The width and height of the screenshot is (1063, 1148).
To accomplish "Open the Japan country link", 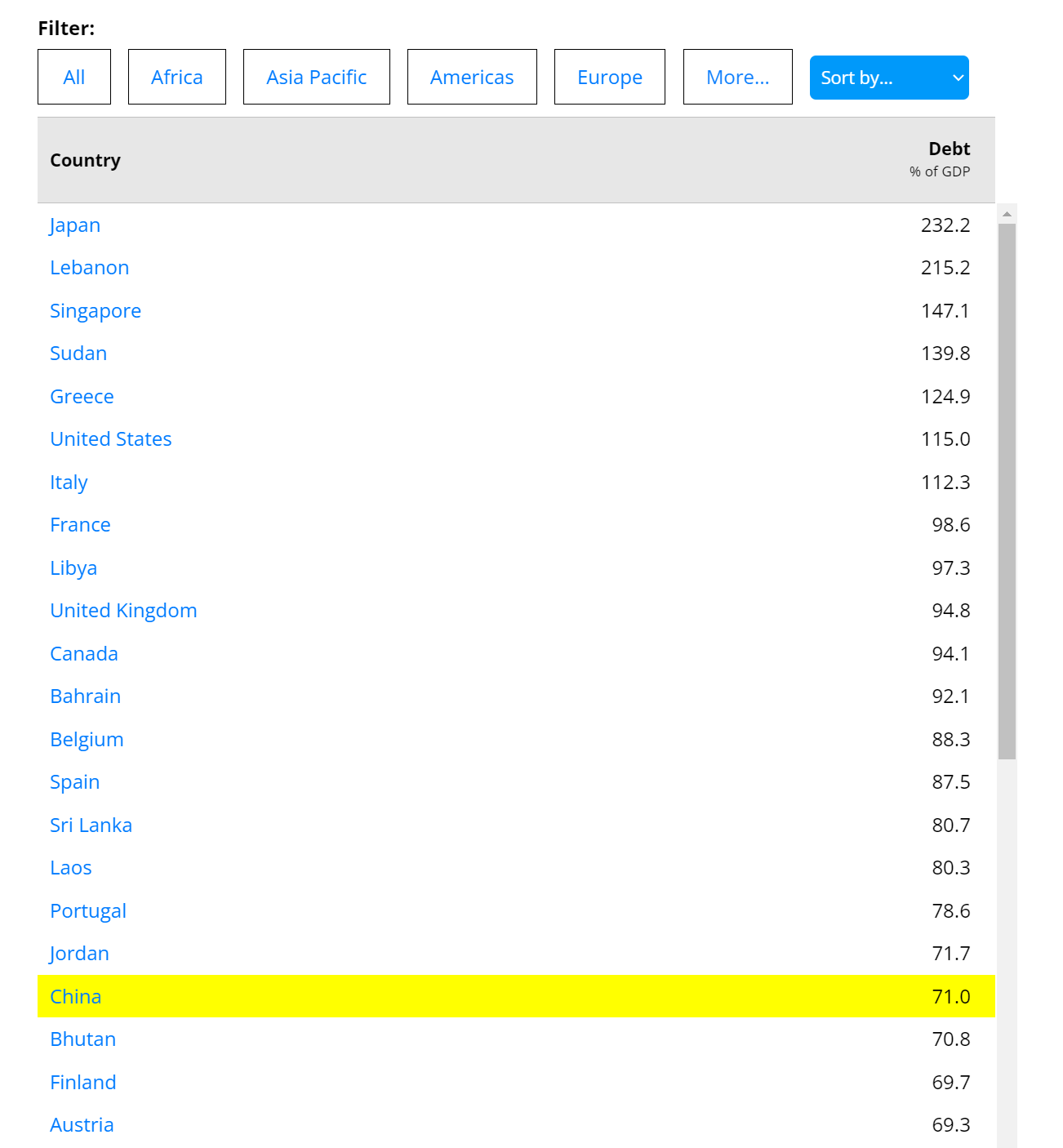I will click(x=75, y=225).
